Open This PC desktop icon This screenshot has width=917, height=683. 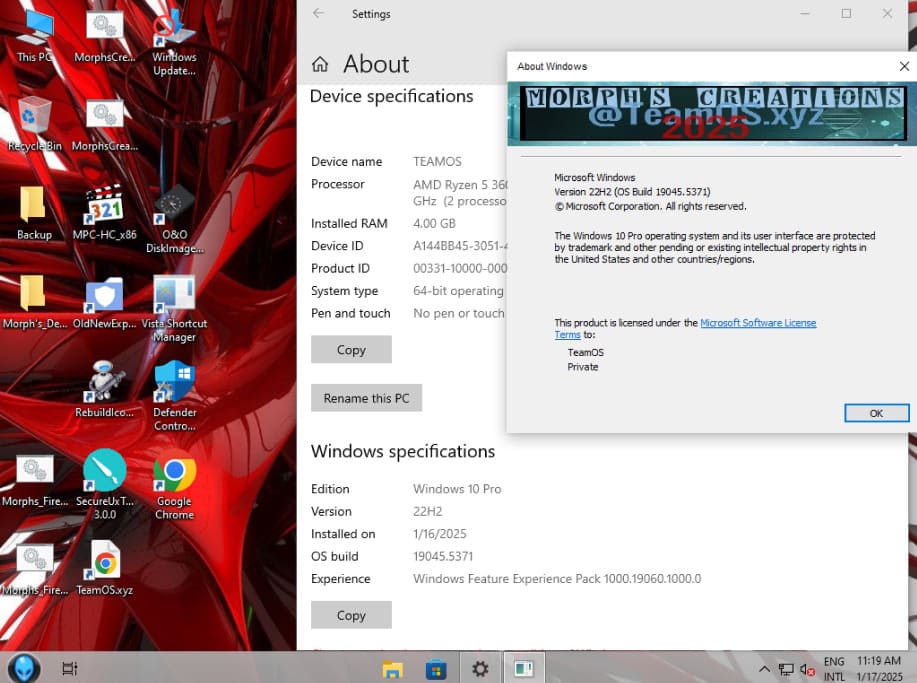point(34,35)
